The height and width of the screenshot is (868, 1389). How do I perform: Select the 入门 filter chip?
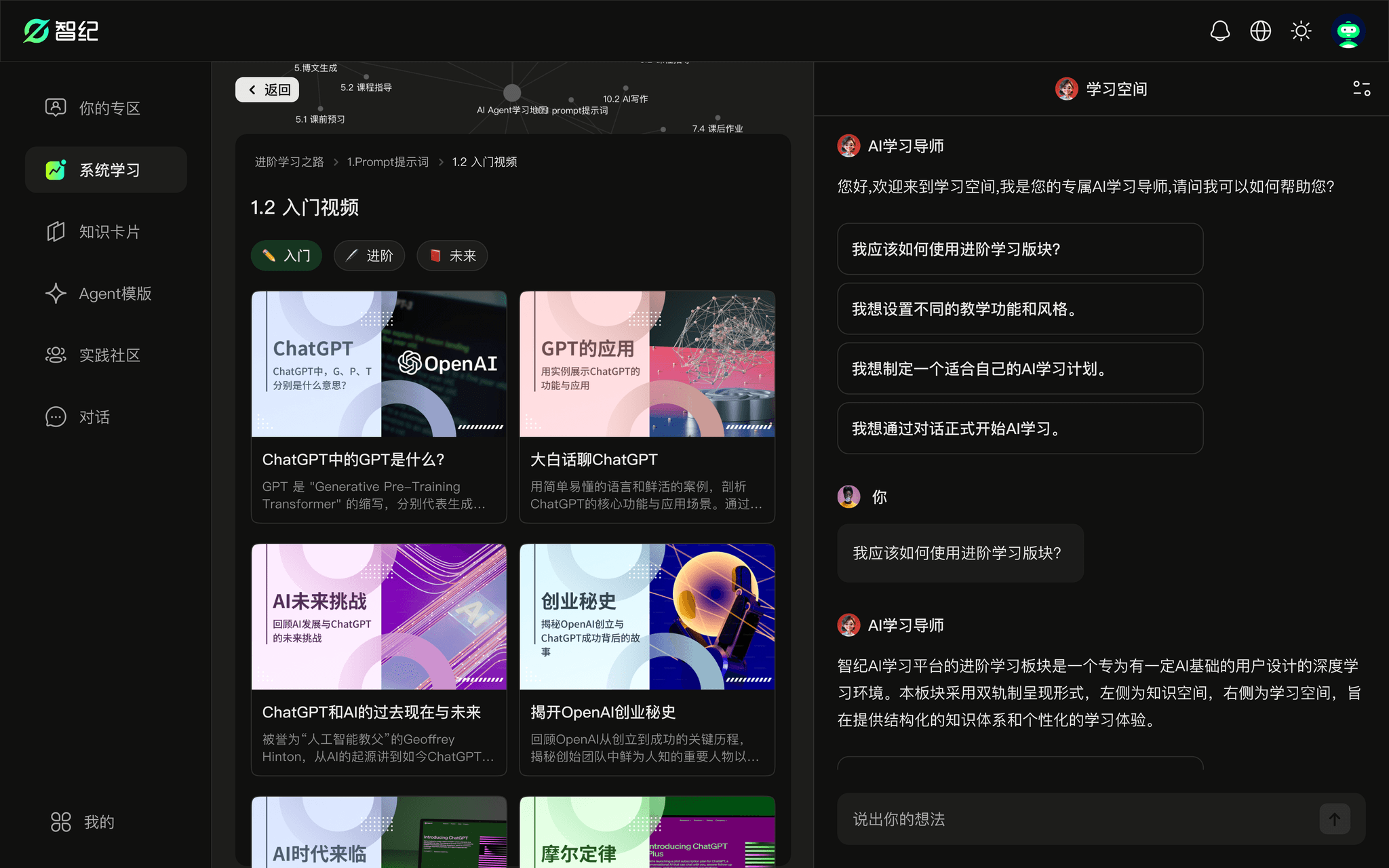[286, 256]
